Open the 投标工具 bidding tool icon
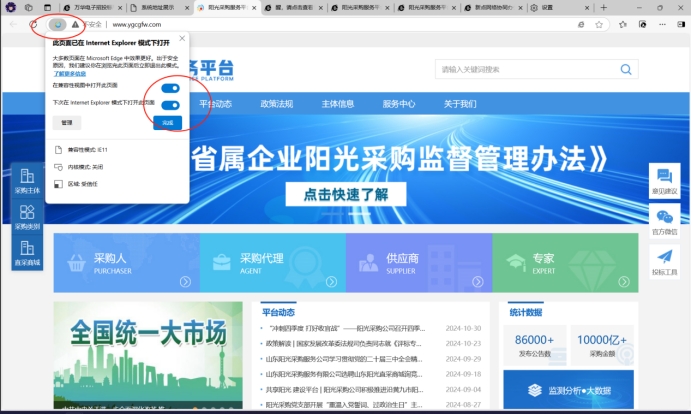The width and height of the screenshot is (692, 414). pyautogui.click(x=664, y=261)
